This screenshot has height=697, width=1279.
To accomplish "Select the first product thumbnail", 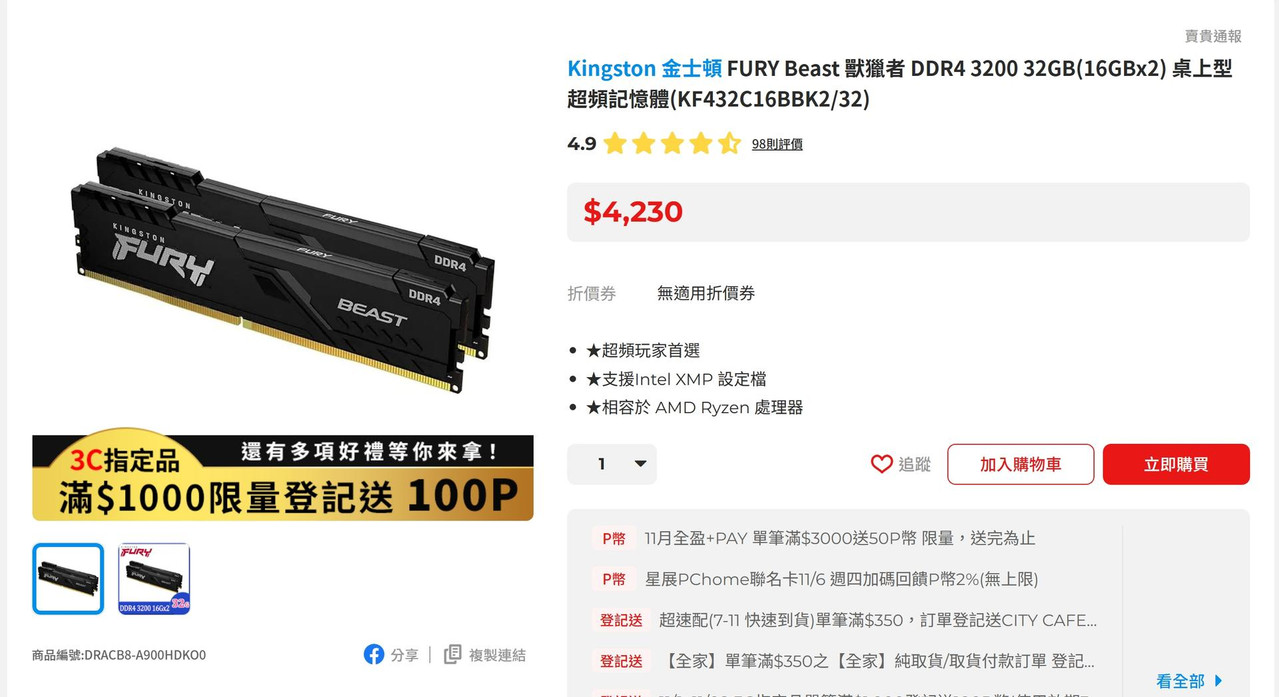I will click(68, 579).
